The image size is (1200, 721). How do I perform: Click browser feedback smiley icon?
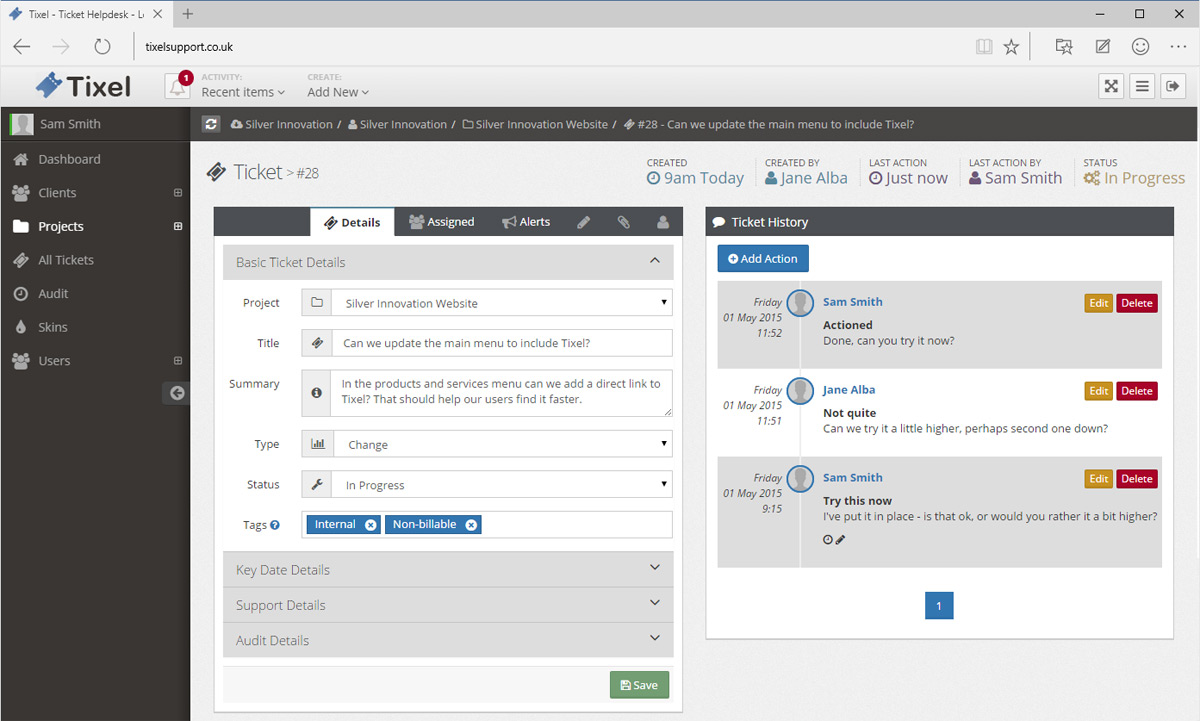(1140, 46)
